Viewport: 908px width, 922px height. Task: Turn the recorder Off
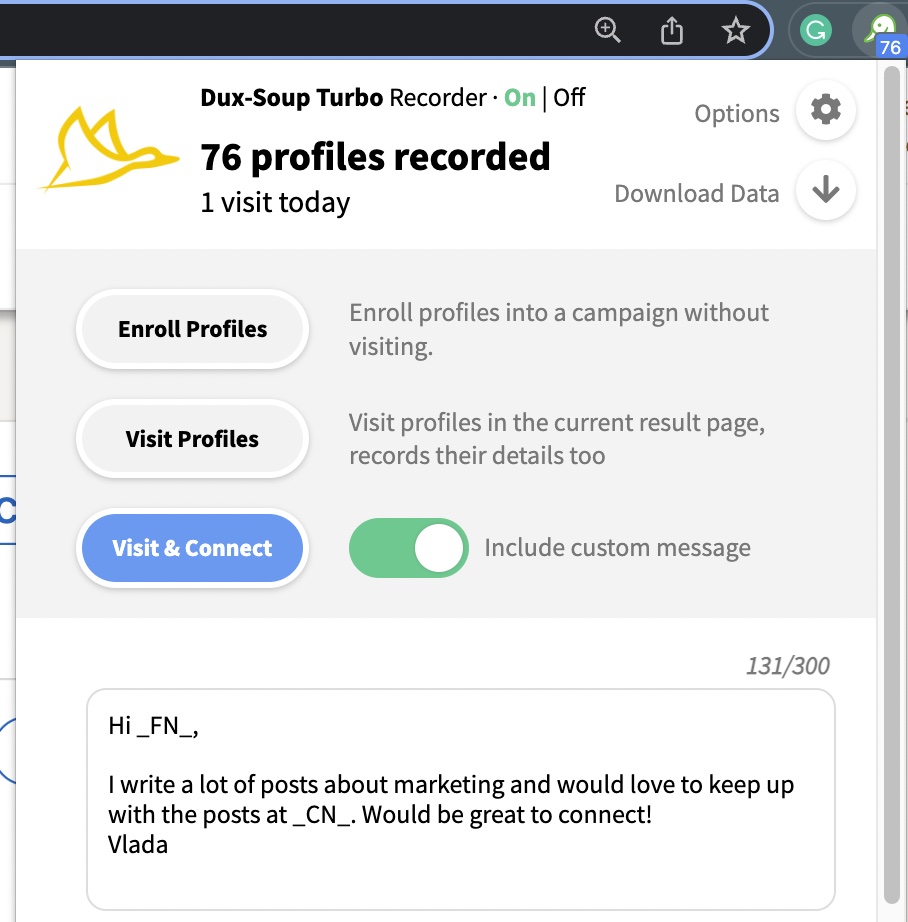[x=569, y=98]
